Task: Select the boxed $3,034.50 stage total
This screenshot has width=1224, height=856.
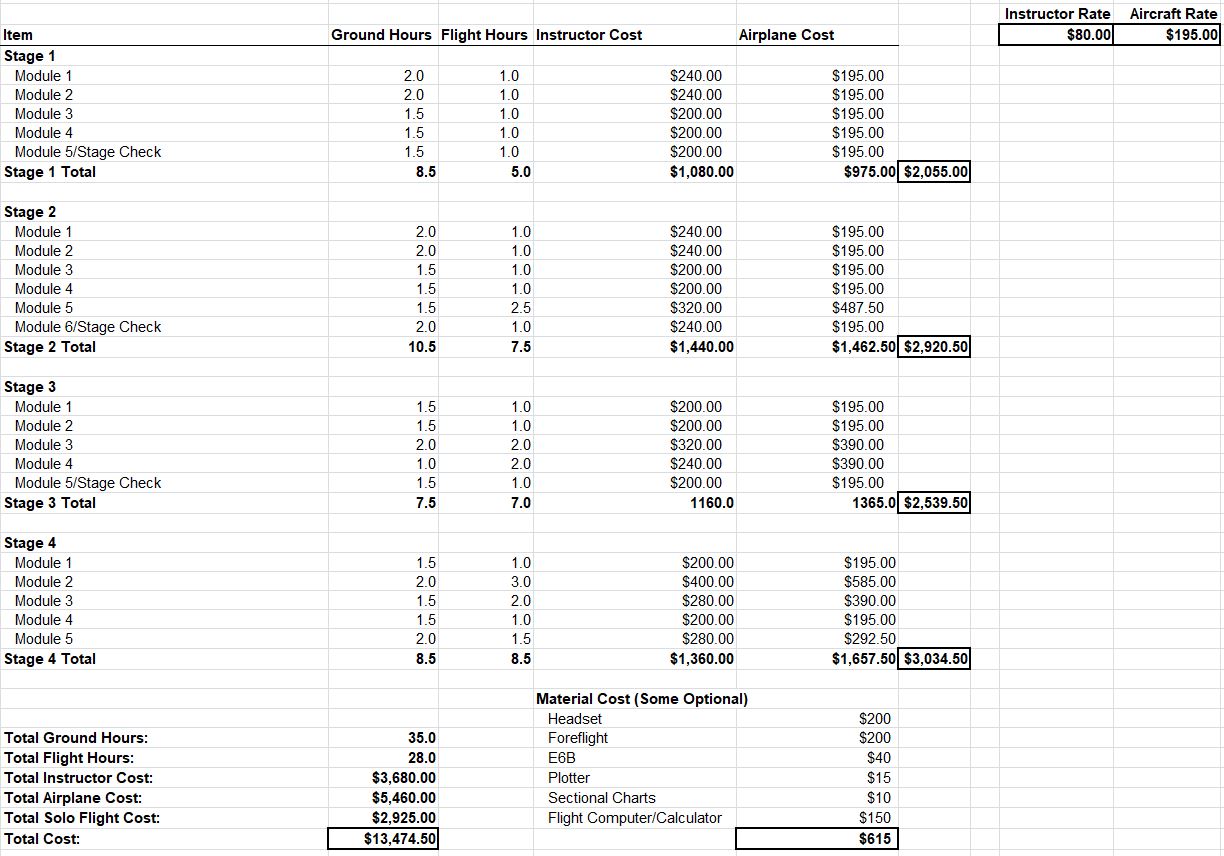Action: tap(935, 659)
